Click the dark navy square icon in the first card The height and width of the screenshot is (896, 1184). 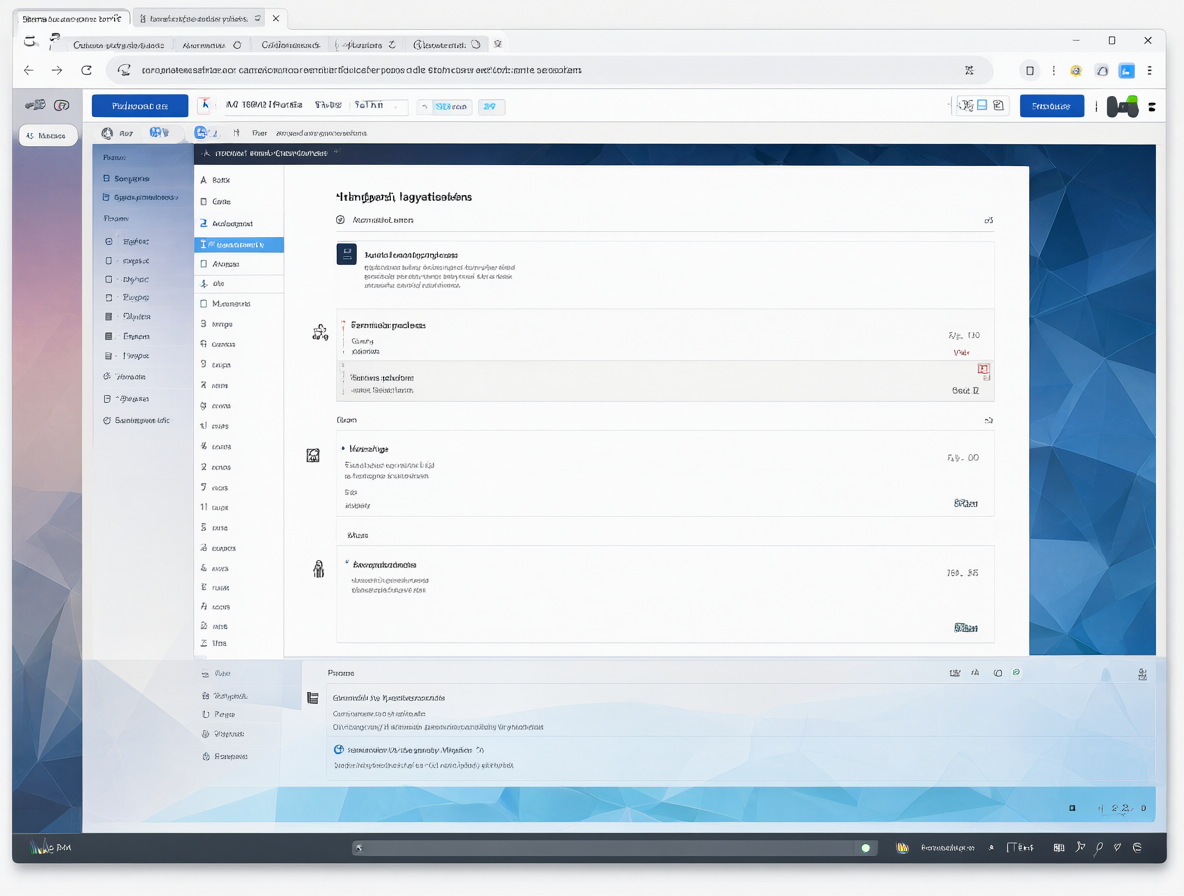[x=347, y=254]
